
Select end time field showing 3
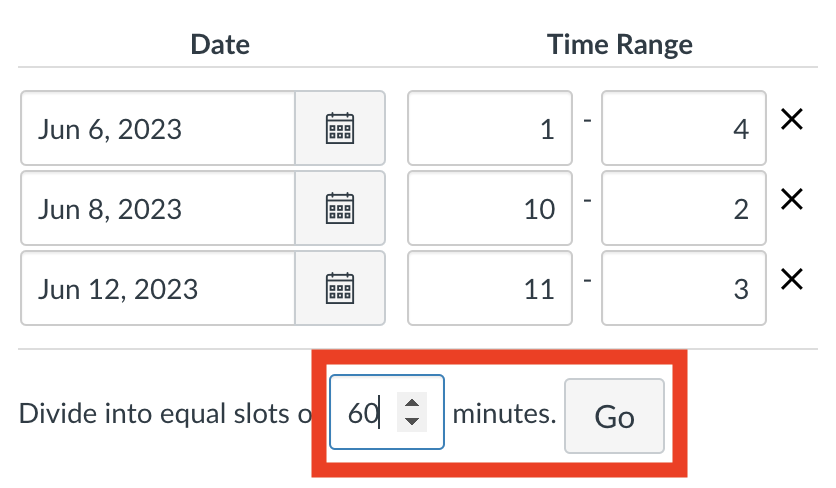[684, 288]
